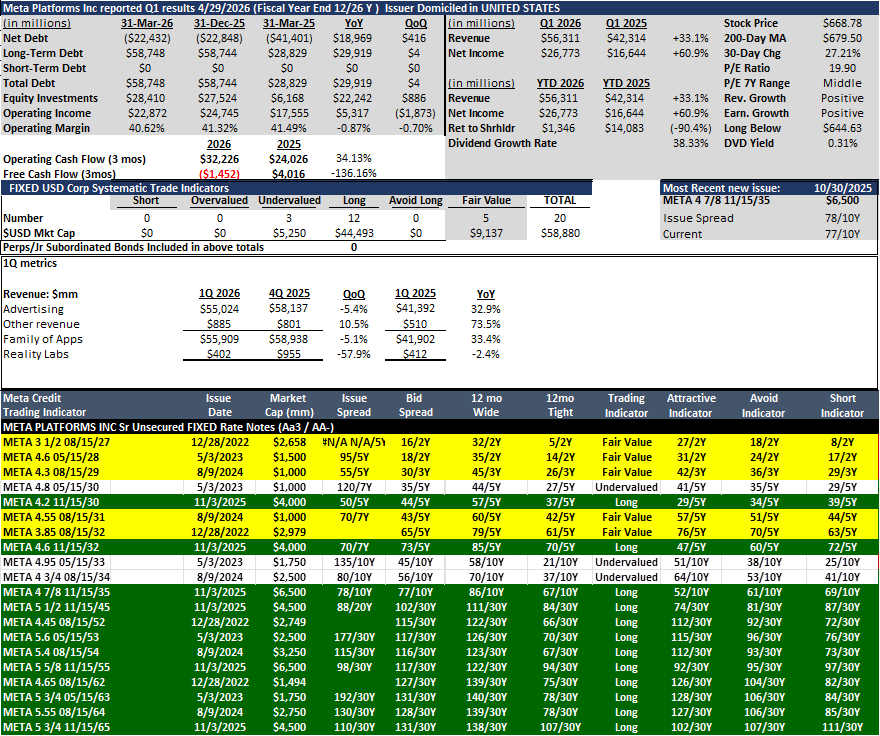
Task: Click the Family of Apps 4Q 2025 value
Action: pyautogui.click(x=288, y=339)
